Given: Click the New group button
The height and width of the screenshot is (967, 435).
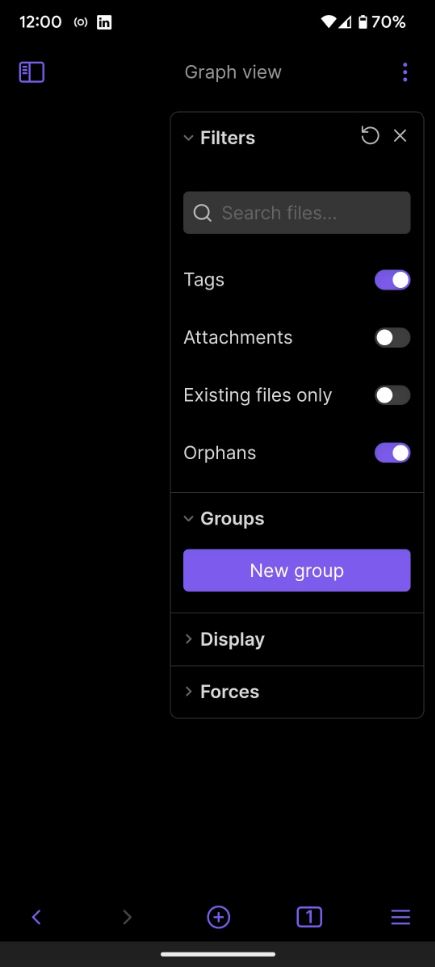Looking at the screenshot, I should pos(297,570).
